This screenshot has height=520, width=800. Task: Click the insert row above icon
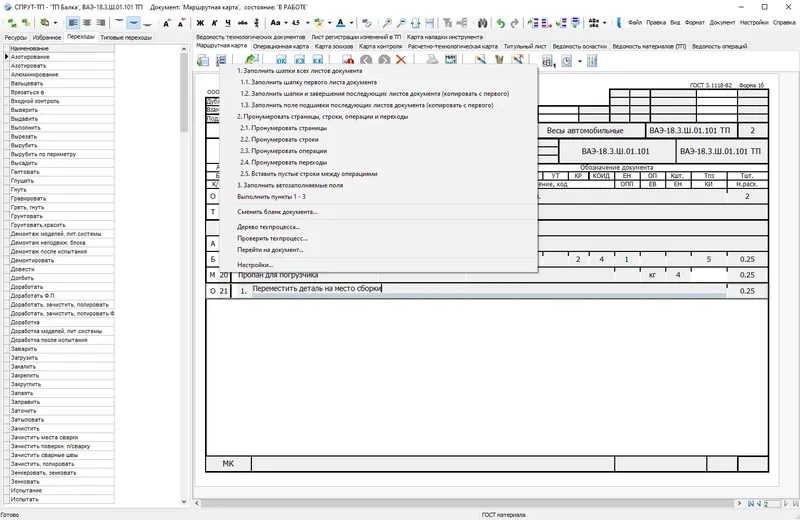click(533, 23)
